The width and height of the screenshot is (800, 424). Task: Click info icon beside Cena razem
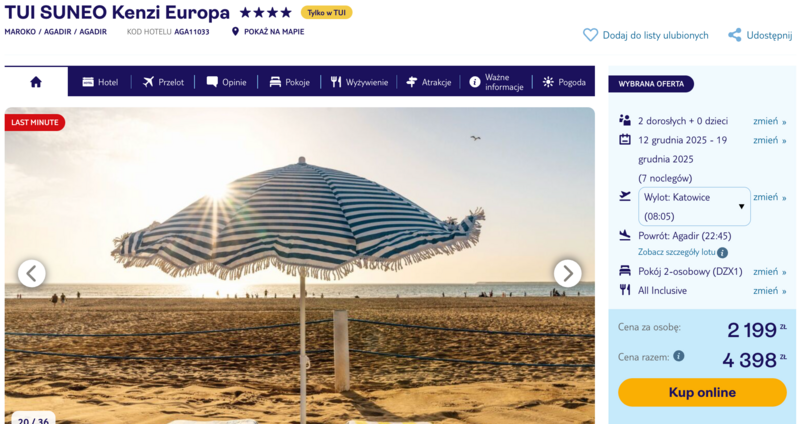[679, 356]
